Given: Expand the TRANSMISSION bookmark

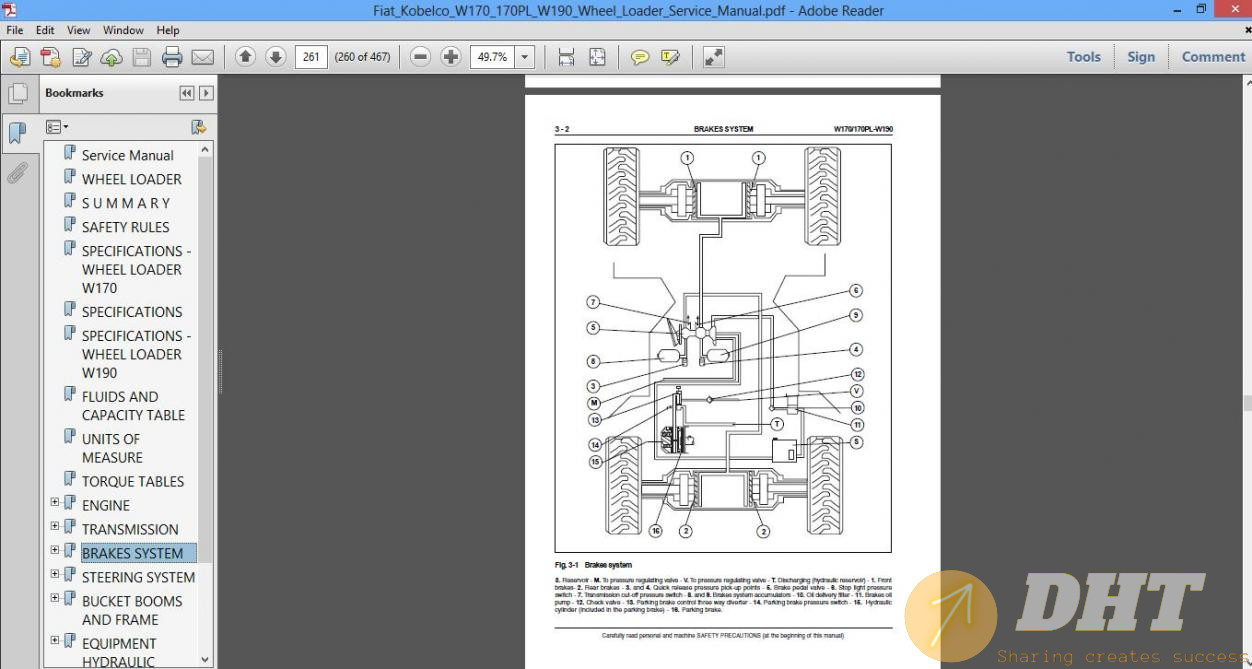Looking at the screenshot, I should [x=55, y=526].
